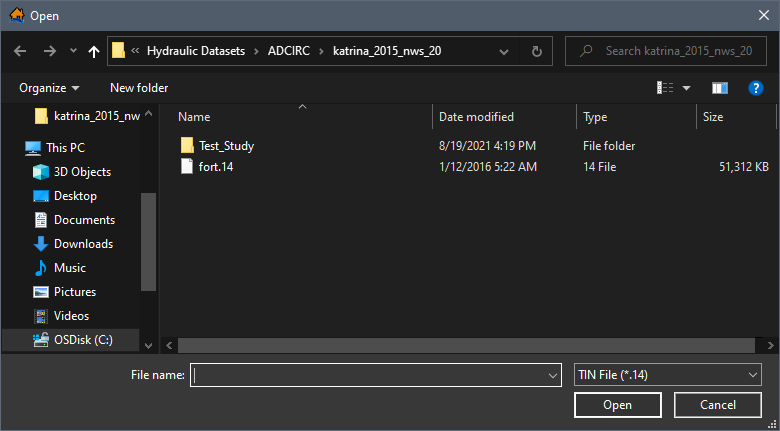This screenshot has height=431, width=780.
Task: Select ADCIRC in the address path
Action: [289, 51]
